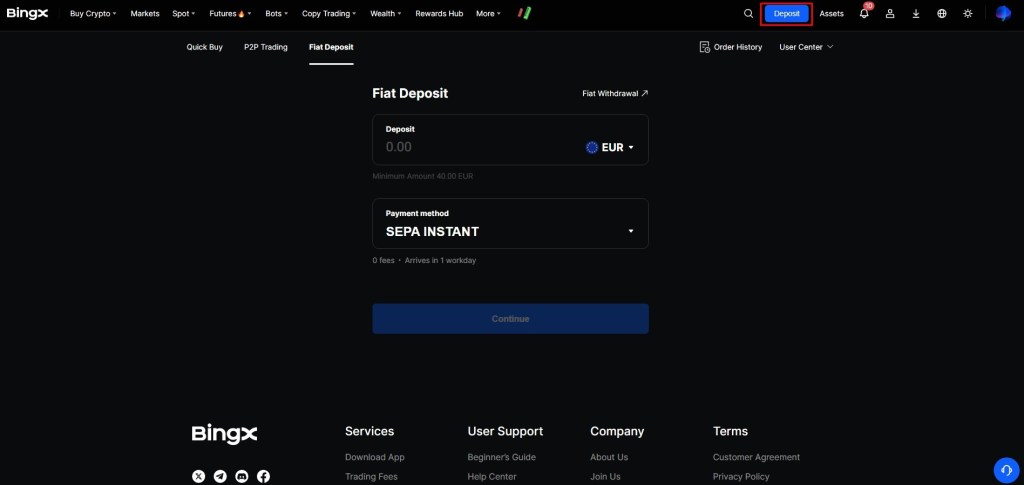Click the 'Company' footer heading
The height and width of the screenshot is (485, 1024).
click(x=617, y=431)
